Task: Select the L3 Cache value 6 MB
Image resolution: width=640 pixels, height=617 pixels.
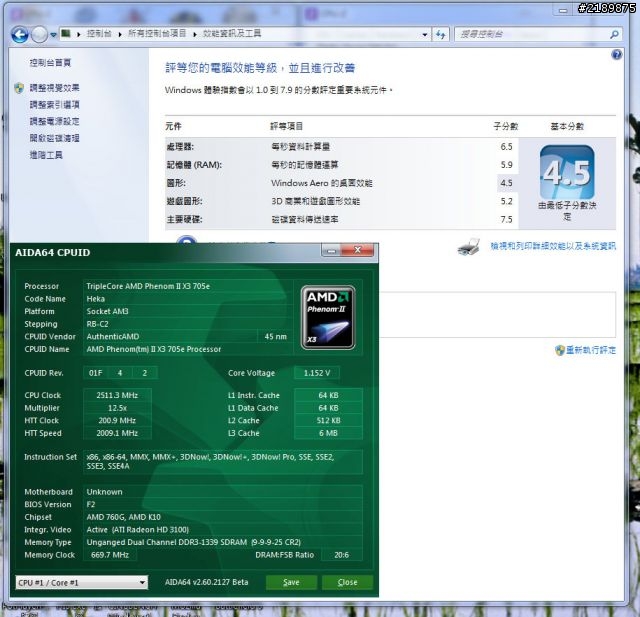Action: 328,433
